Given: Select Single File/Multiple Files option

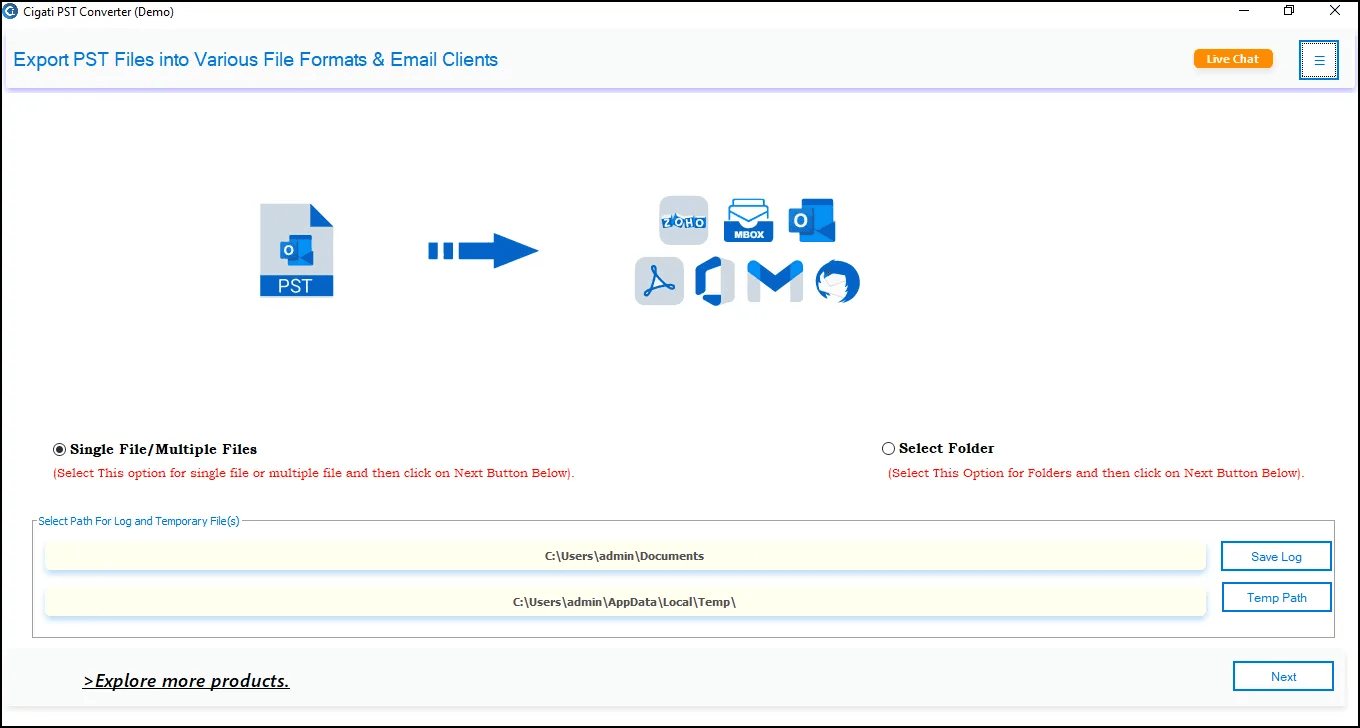Looking at the screenshot, I should [155, 449].
